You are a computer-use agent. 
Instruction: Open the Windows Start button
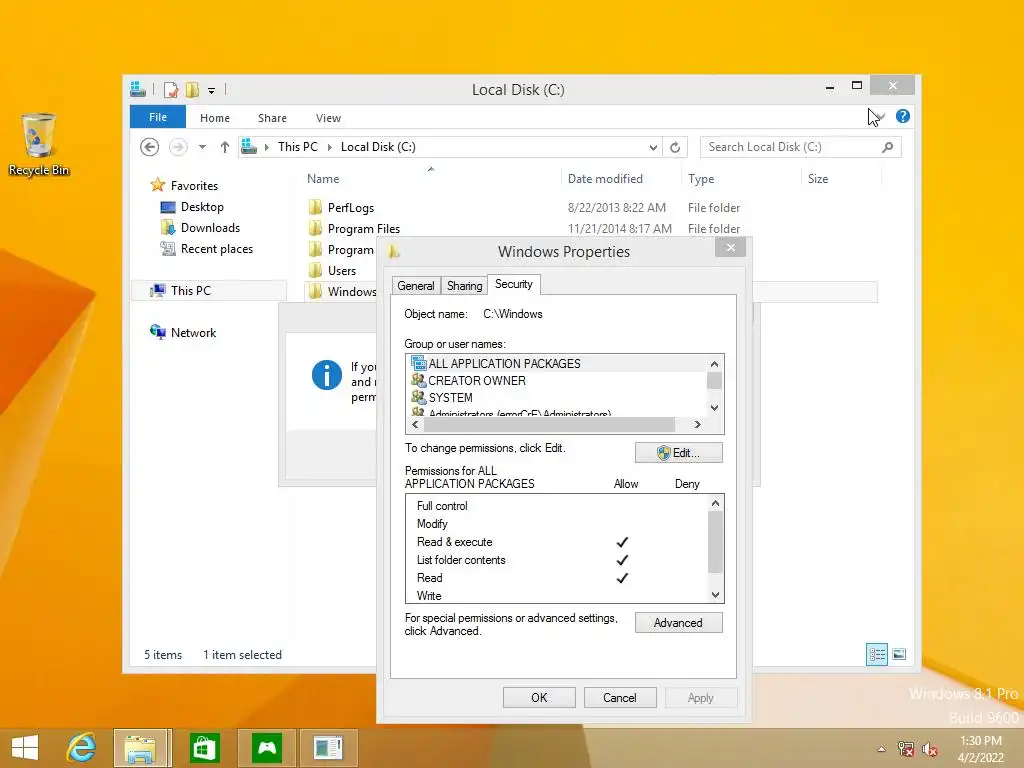point(25,748)
